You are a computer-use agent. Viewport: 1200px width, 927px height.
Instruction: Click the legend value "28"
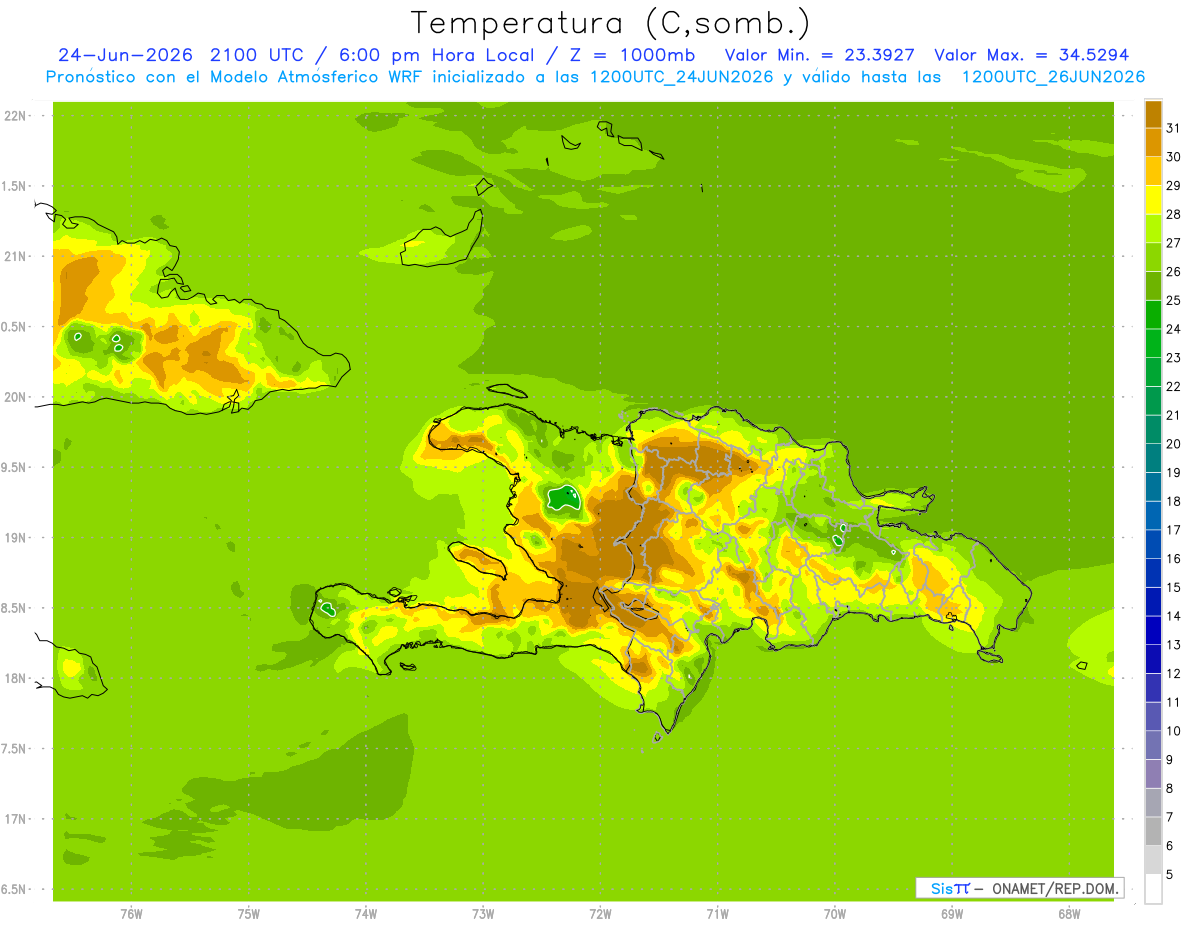[1174, 214]
